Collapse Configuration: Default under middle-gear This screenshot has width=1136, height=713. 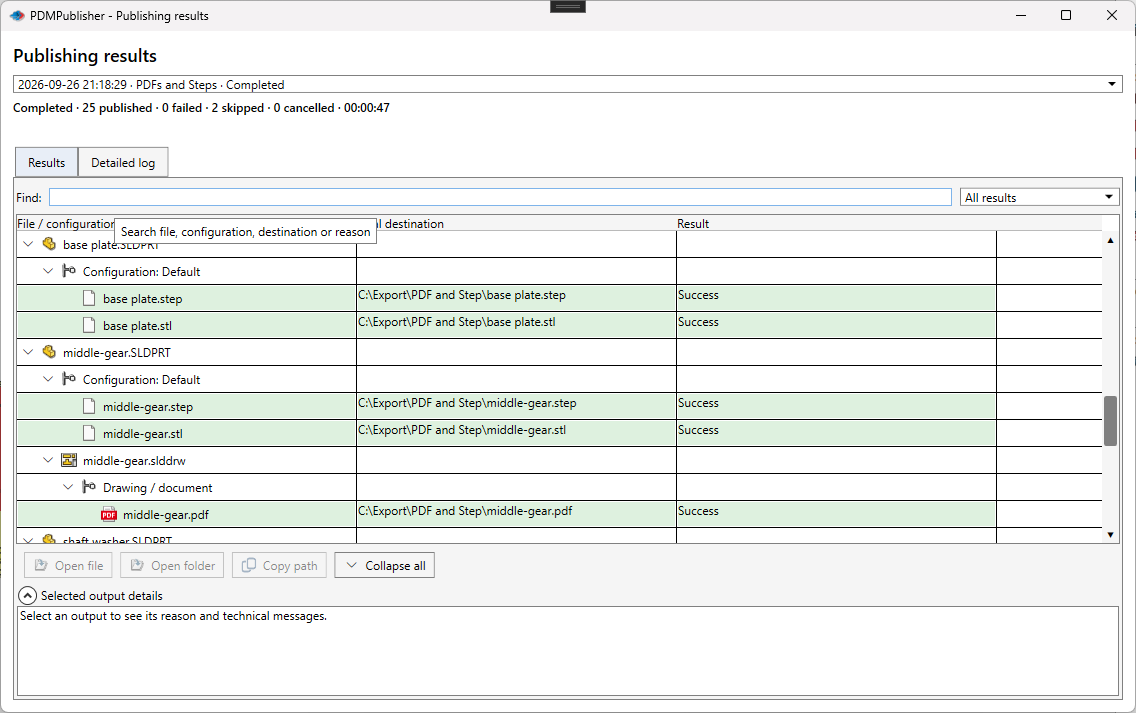tap(48, 379)
